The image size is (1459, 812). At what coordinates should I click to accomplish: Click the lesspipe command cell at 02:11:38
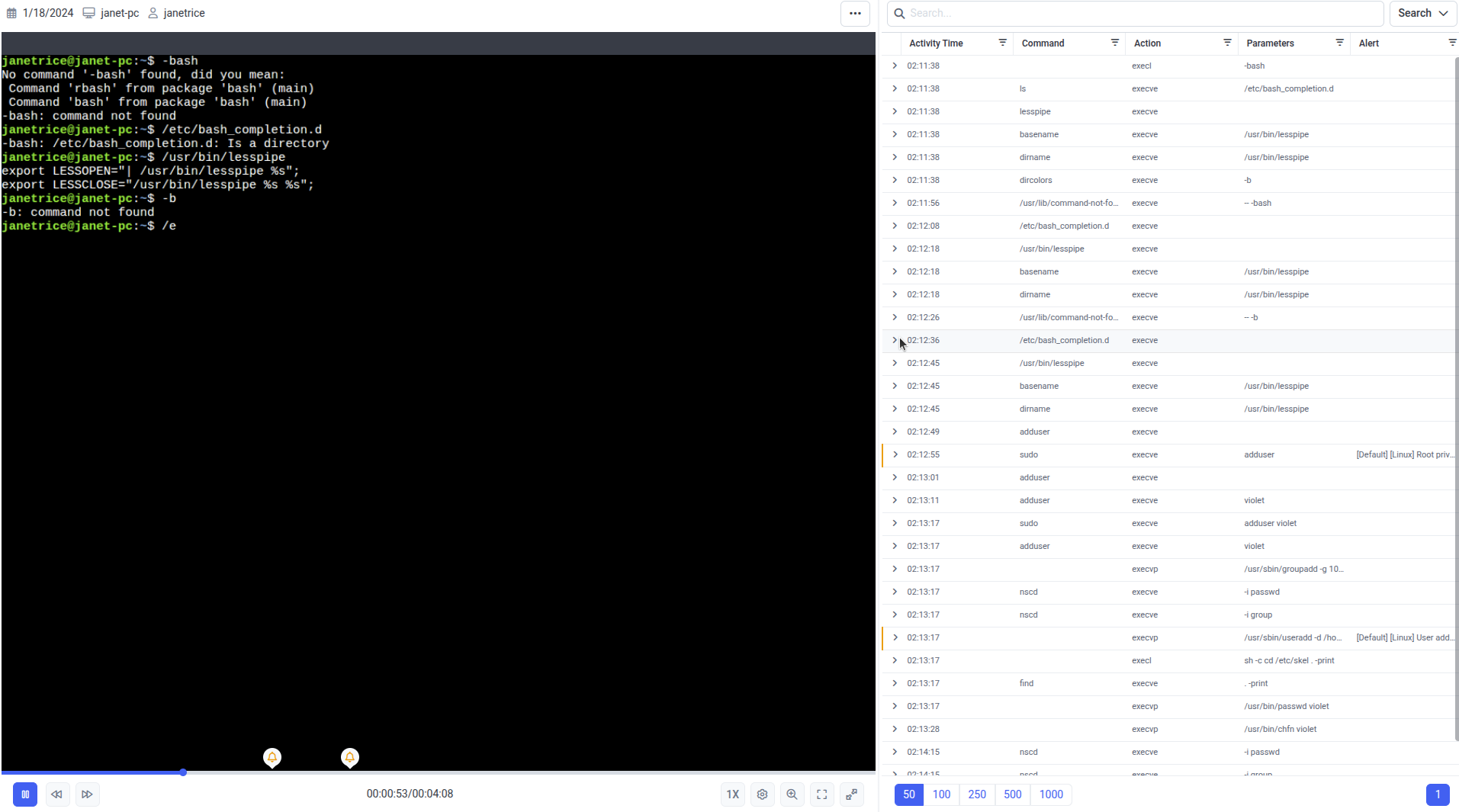[1035, 111]
